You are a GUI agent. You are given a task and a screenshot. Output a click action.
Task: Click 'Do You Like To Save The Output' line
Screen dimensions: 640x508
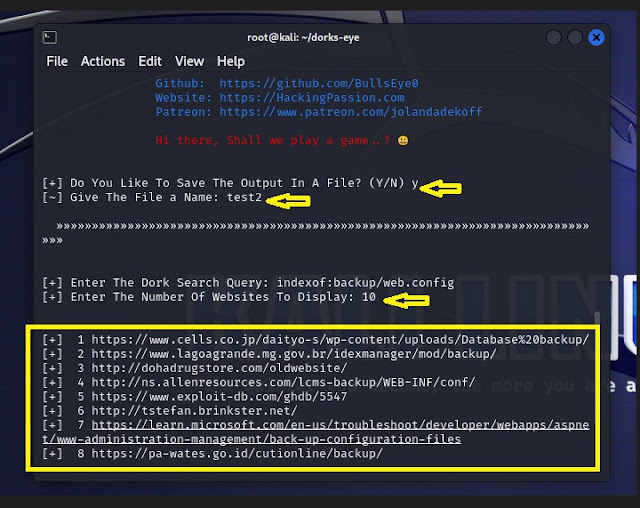pyautogui.click(x=230, y=183)
